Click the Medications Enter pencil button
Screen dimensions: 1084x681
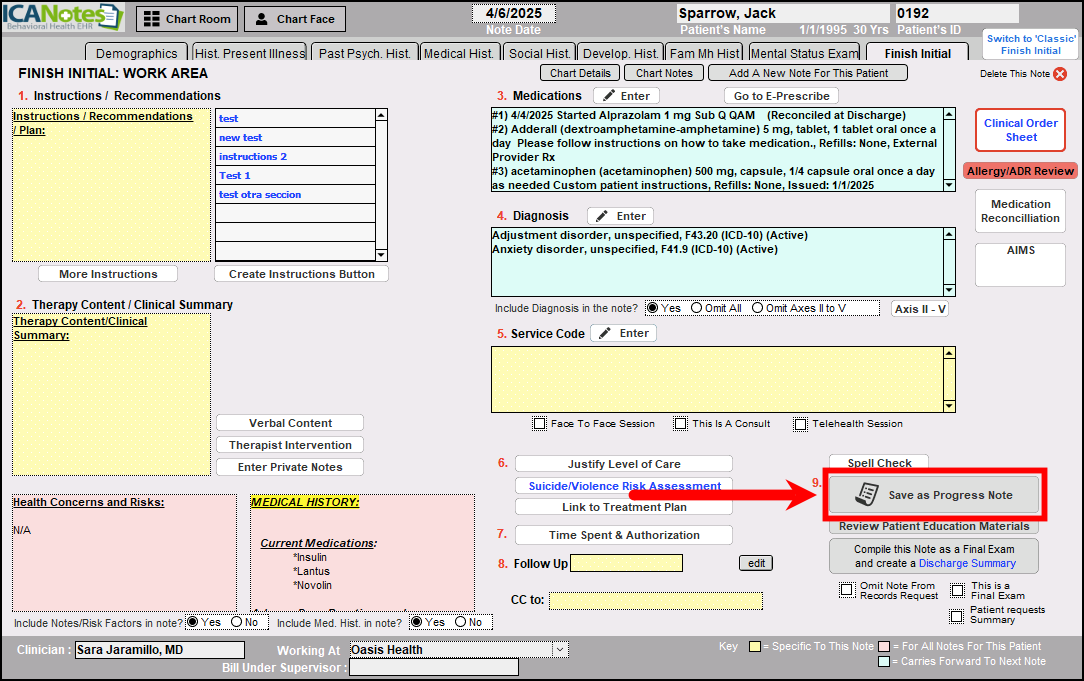[625, 96]
